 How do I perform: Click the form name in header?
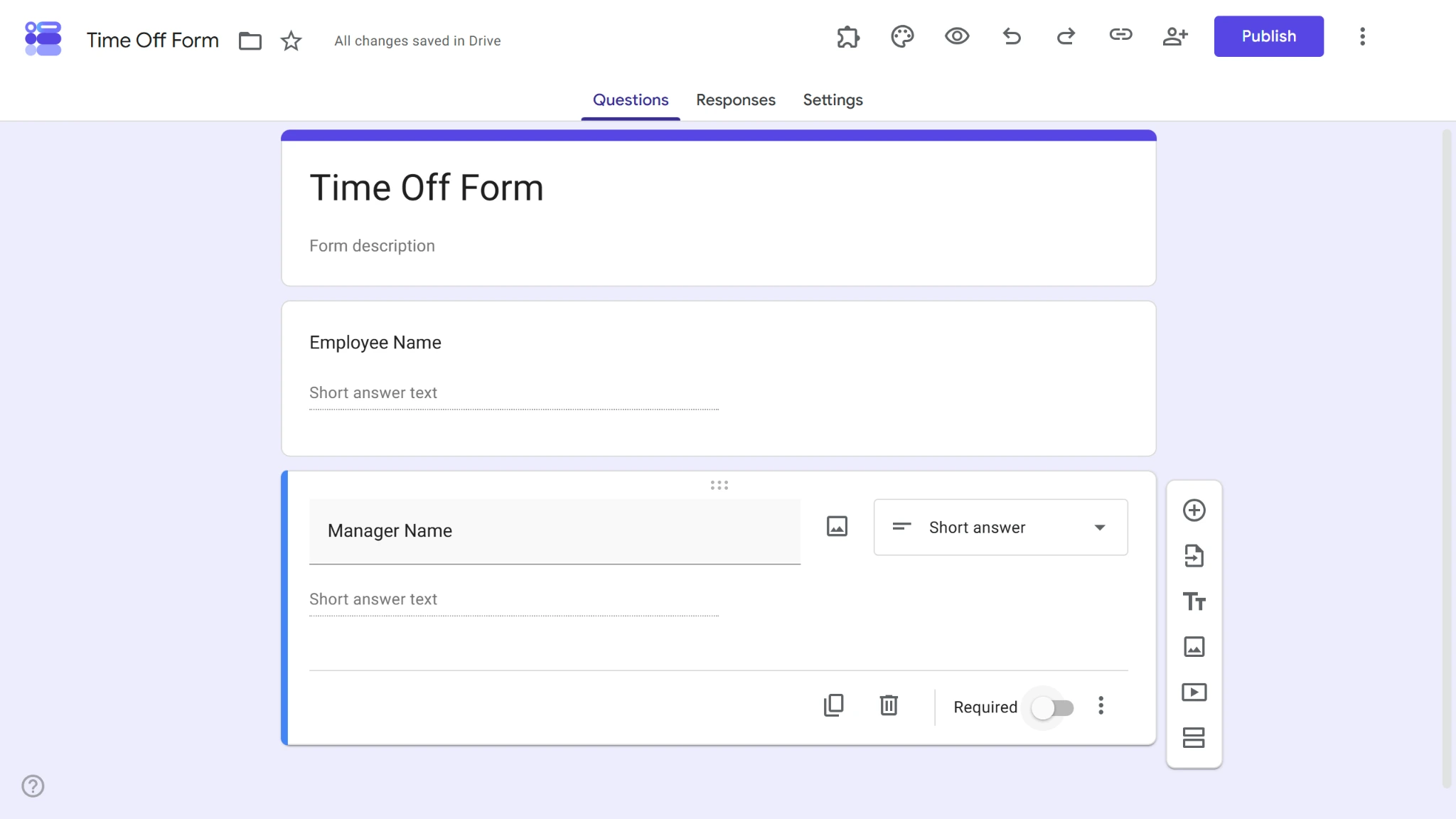point(153,41)
